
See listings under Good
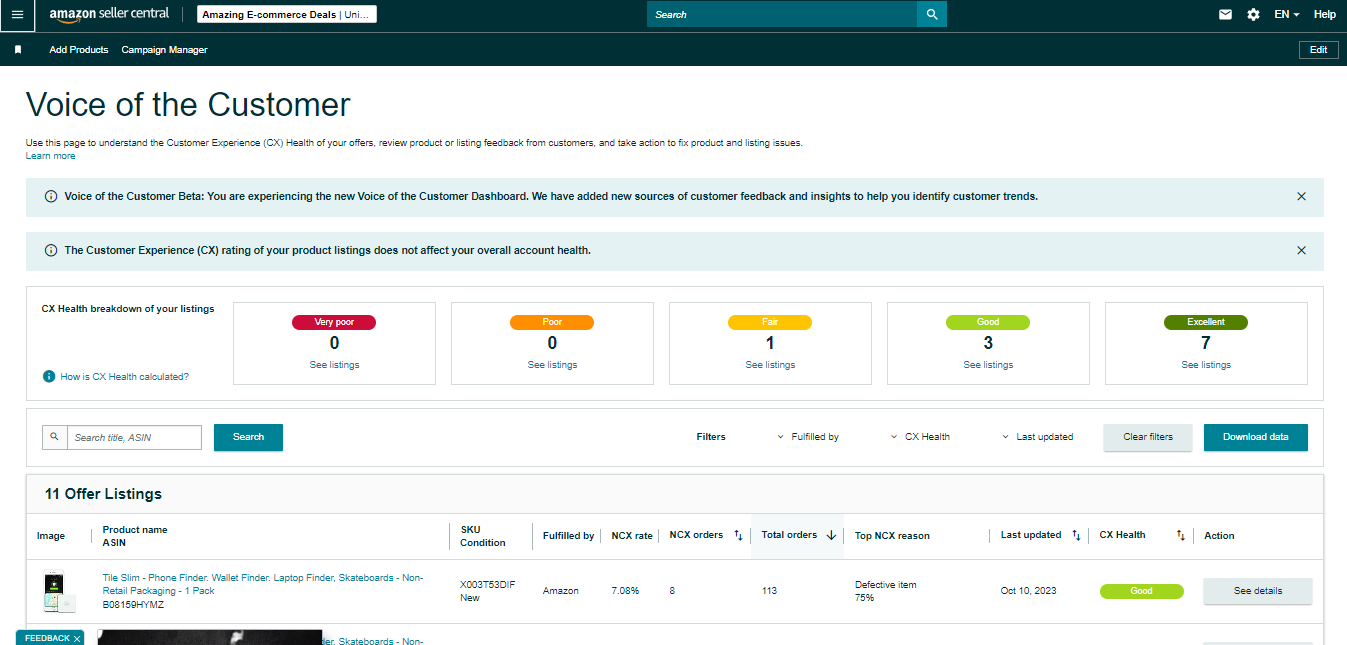tap(988, 365)
